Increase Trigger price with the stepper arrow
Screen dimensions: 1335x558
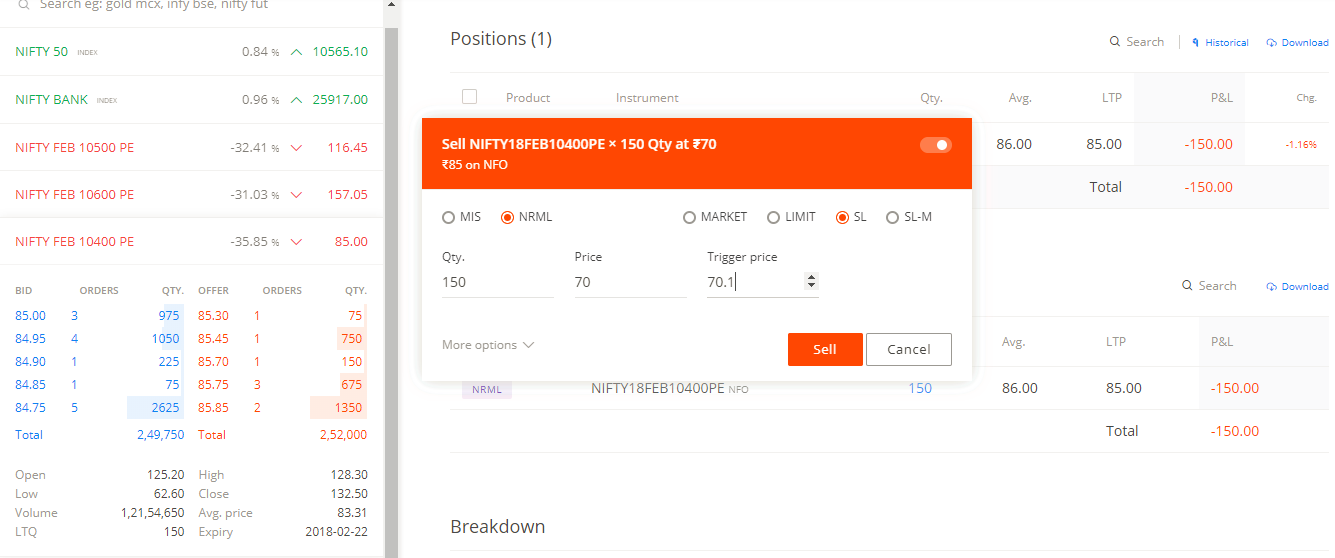(x=811, y=278)
